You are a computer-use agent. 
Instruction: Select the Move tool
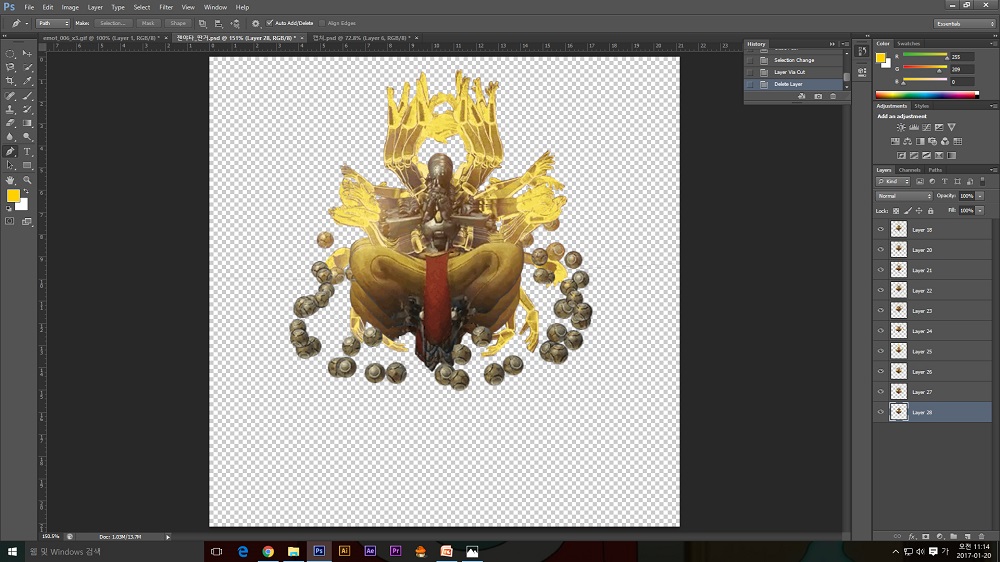click(27, 54)
